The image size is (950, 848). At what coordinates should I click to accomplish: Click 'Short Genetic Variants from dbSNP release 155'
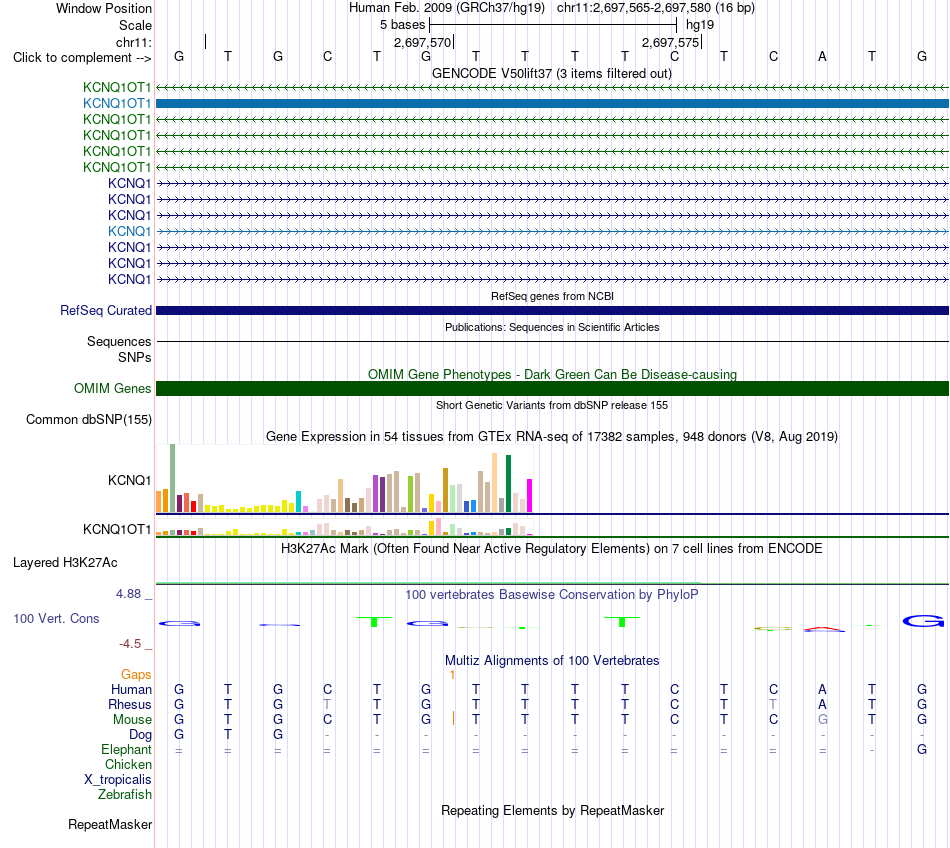[x=552, y=405]
